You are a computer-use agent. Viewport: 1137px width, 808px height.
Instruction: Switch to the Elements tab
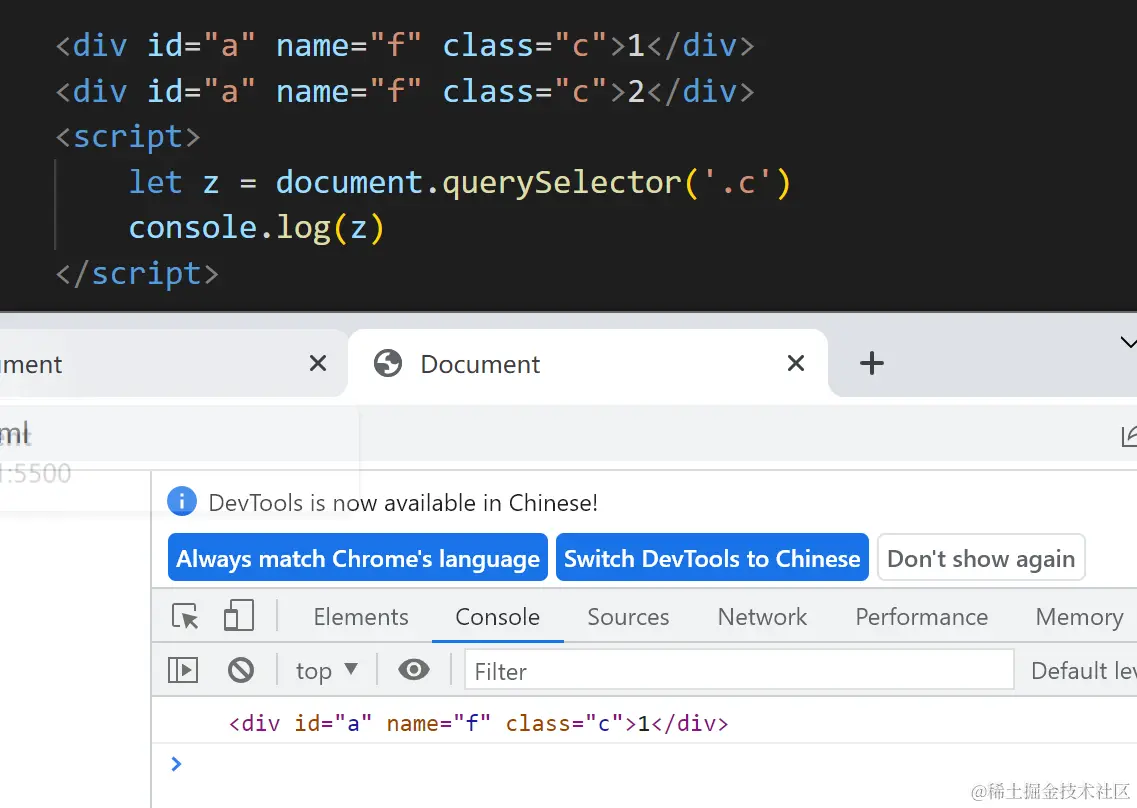[x=361, y=617]
